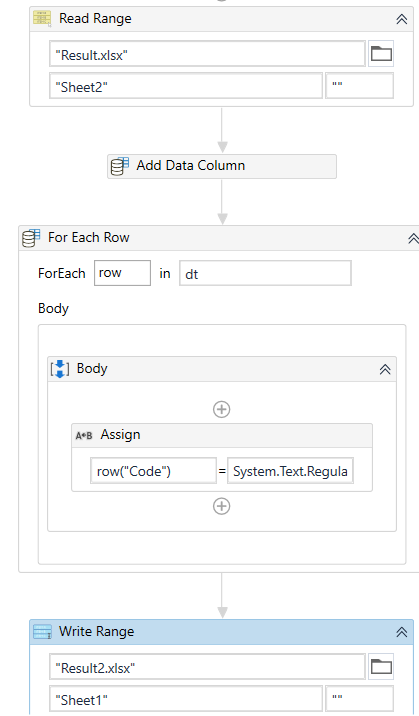
Task: Edit the "Result2.xlsx" output path field
Action: [207, 667]
